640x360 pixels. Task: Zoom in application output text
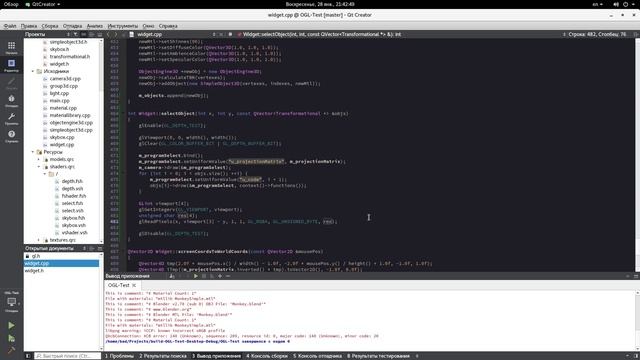[220, 276]
